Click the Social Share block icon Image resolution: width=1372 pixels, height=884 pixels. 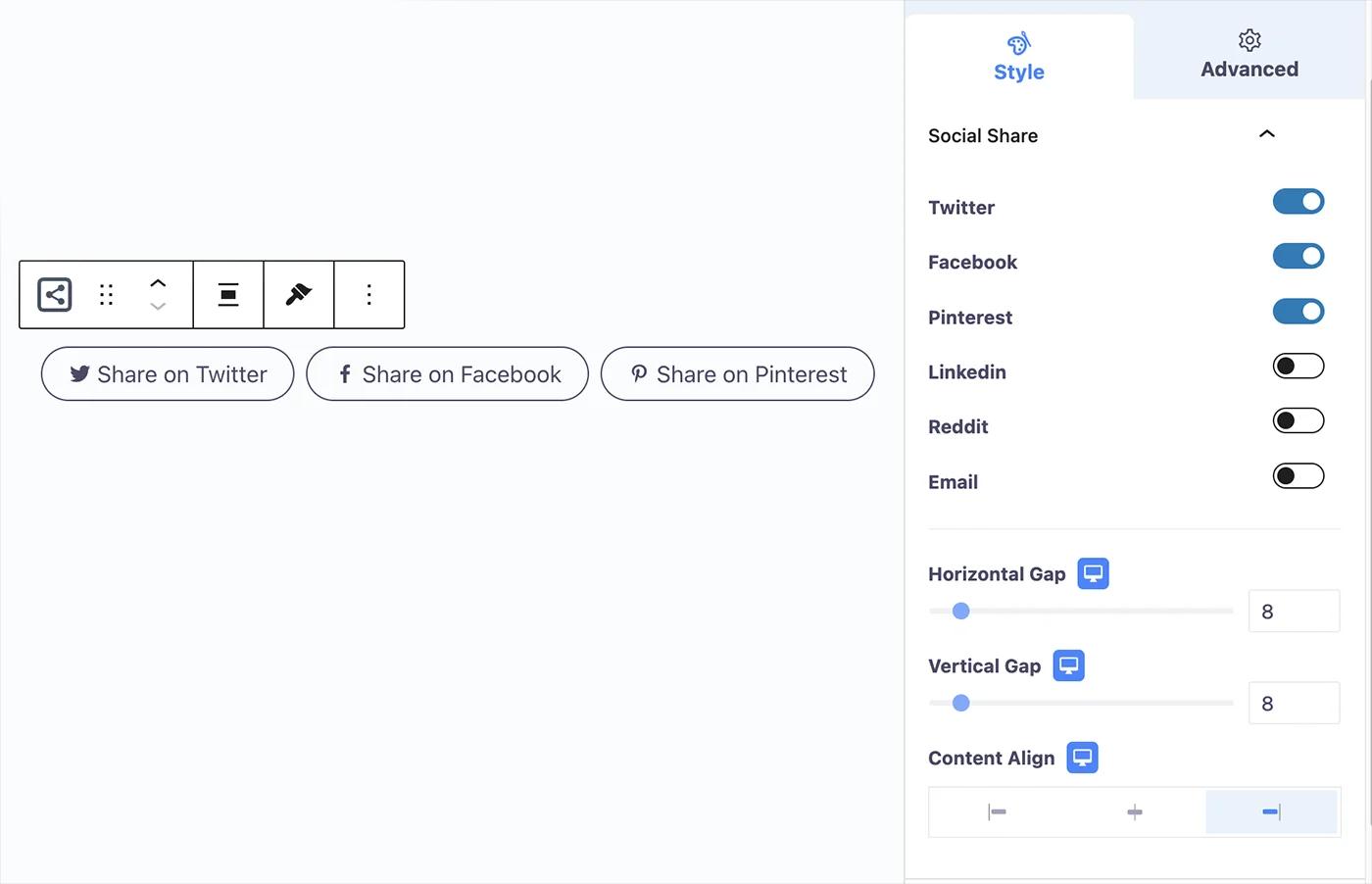click(x=54, y=294)
